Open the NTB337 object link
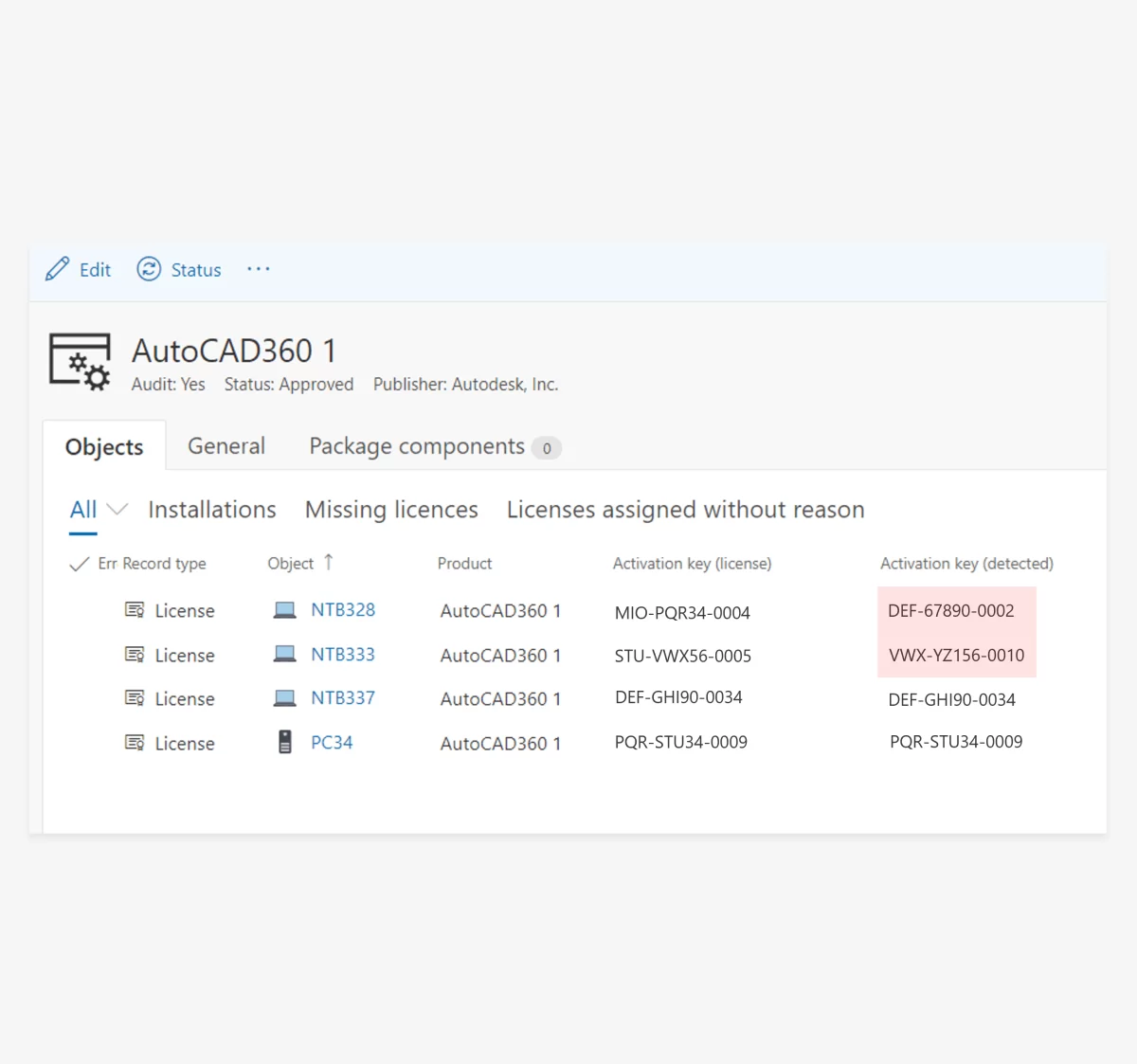This screenshot has height=1064, width=1137. pos(343,698)
